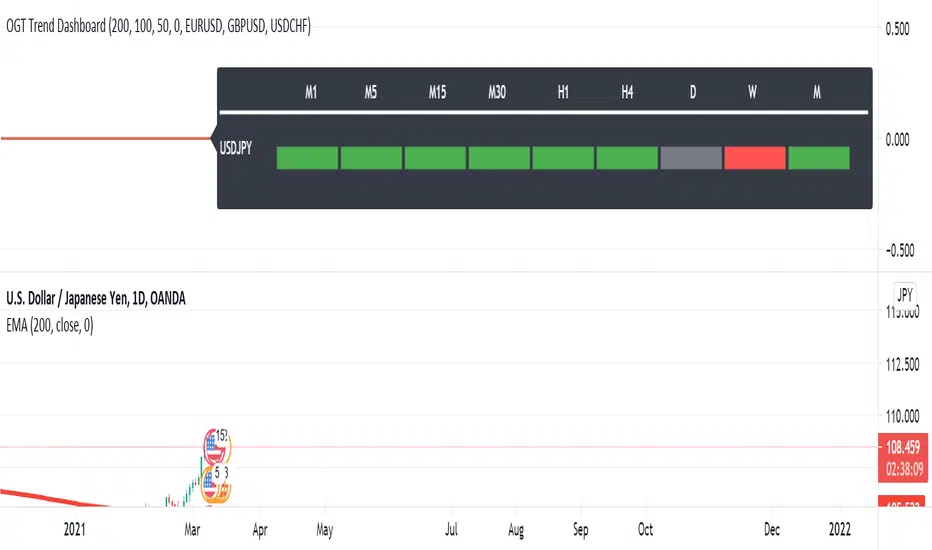Viewport: 932px width, 550px height.
Task: Click the red W timeframe trend cell
Action: [x=755, y=158]
